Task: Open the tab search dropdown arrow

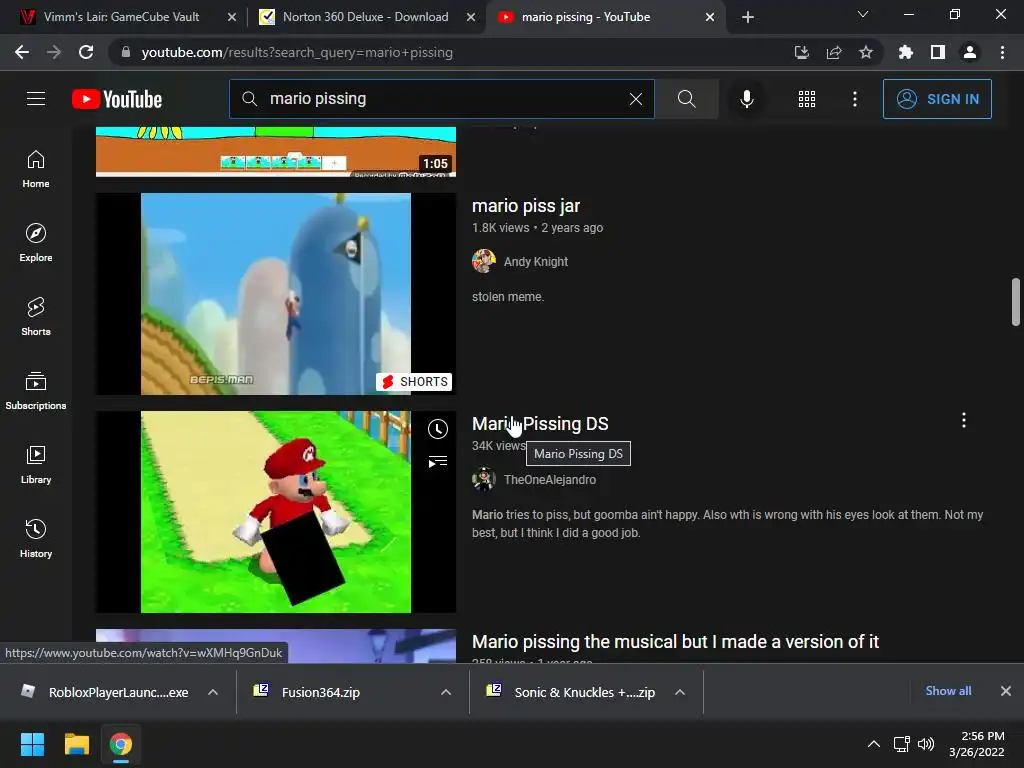Action: pyautogui.click(x=863, y=14)
